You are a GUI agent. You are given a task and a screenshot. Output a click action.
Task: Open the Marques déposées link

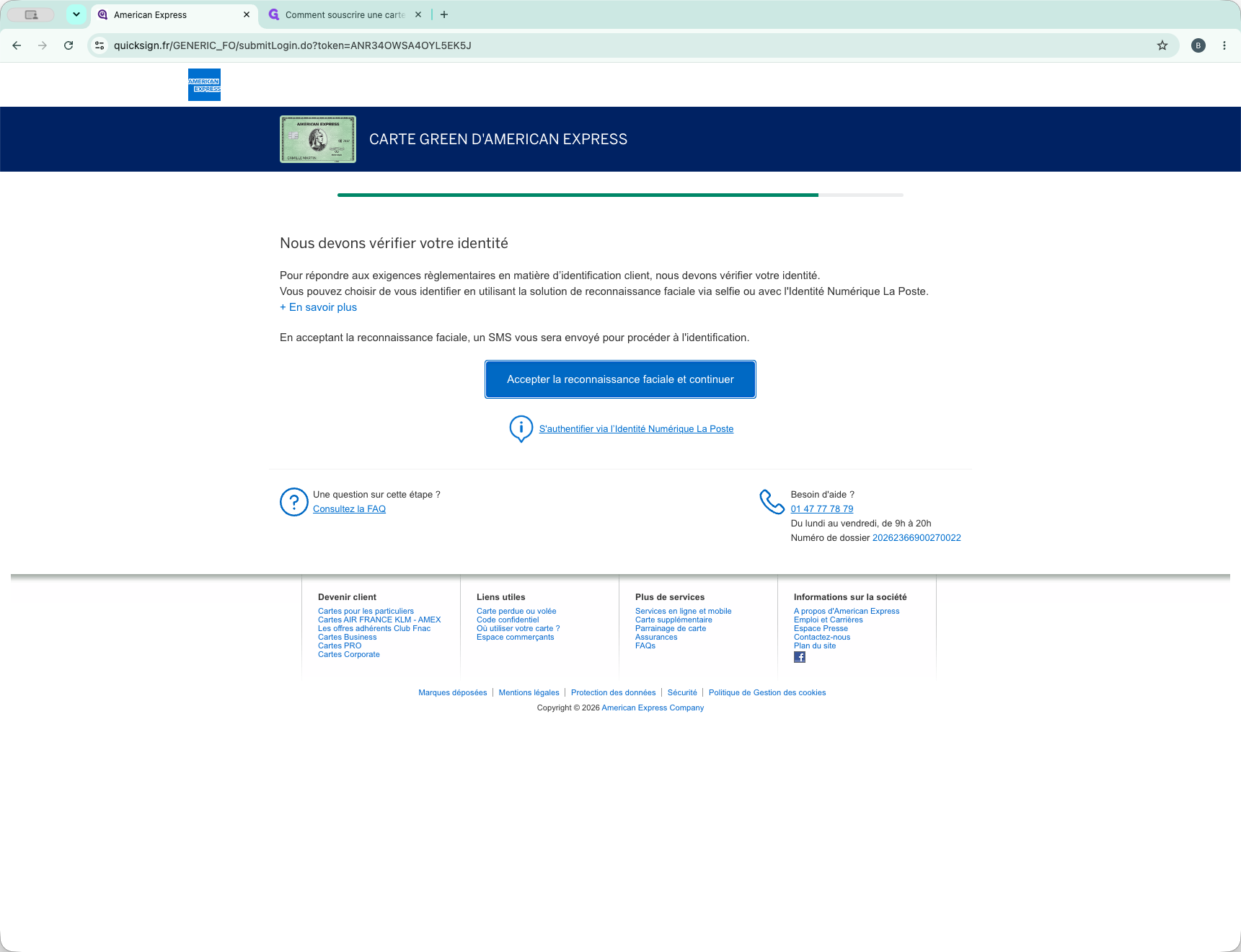(x=453, y=692)
